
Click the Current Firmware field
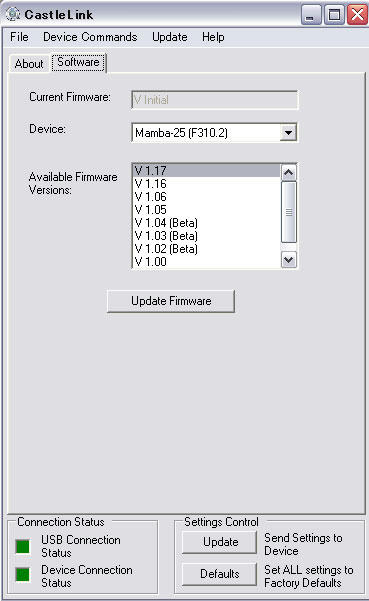pyautogui.click(x=214, y=100)
